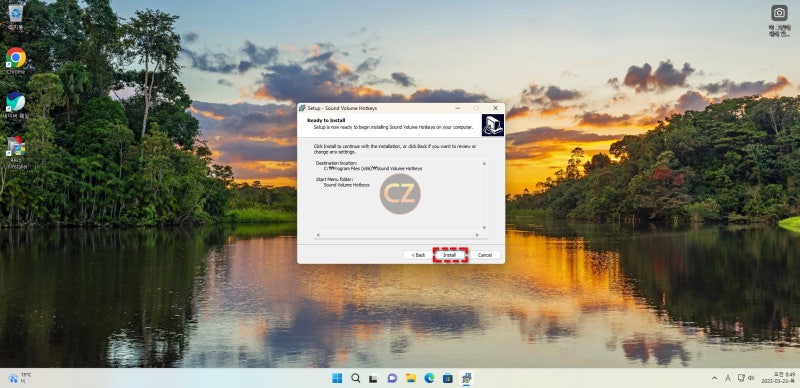Click the Setup installer taskbar icon
This screenshot has width=800, height=388.
coord(466,378)
